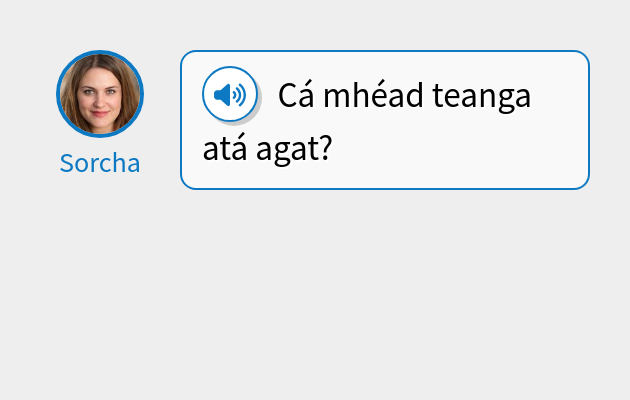Click Sorcha's profile photo
The width and height of the screenshot is (630, 400).
(100, 93)
